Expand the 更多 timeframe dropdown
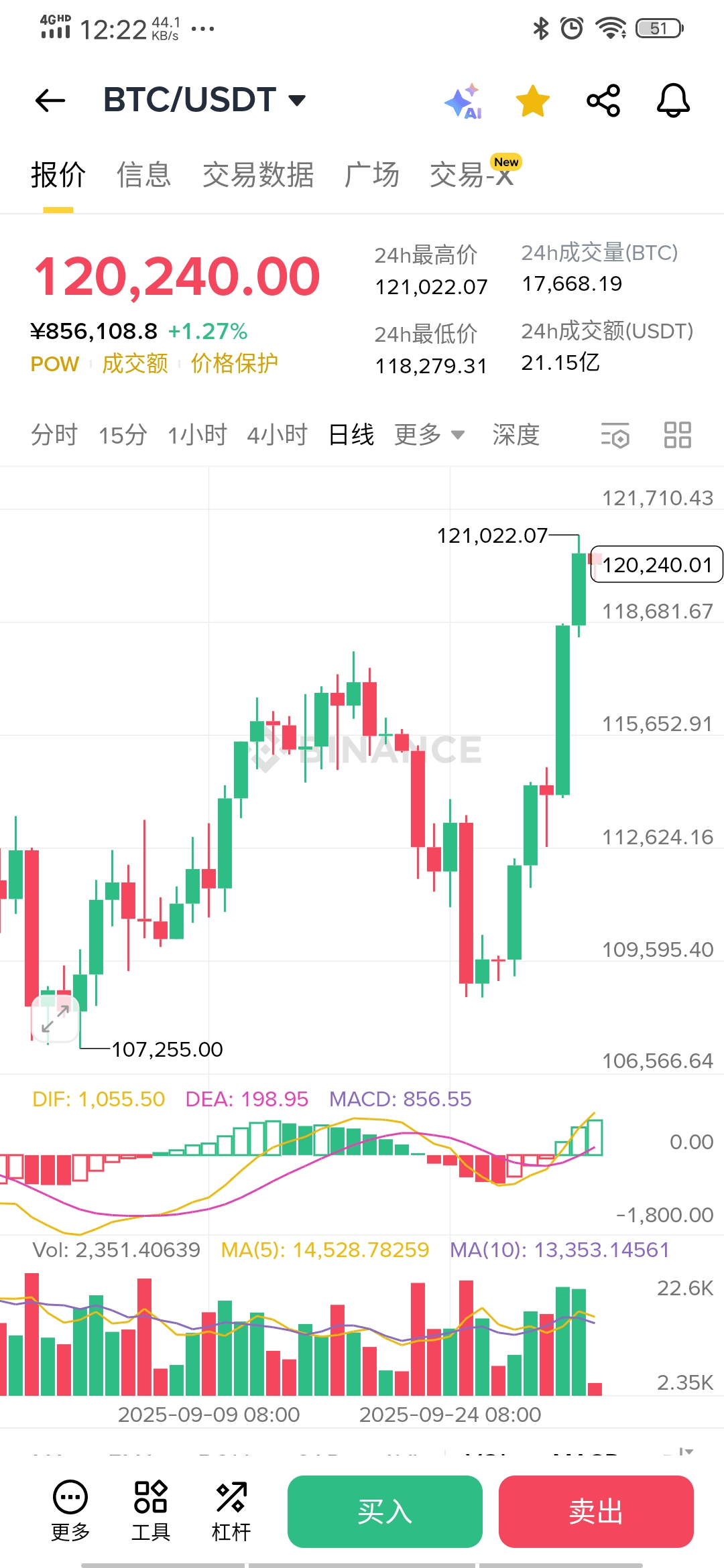The width and height of the screenshot is (724, 1568). tap(430, 435)
